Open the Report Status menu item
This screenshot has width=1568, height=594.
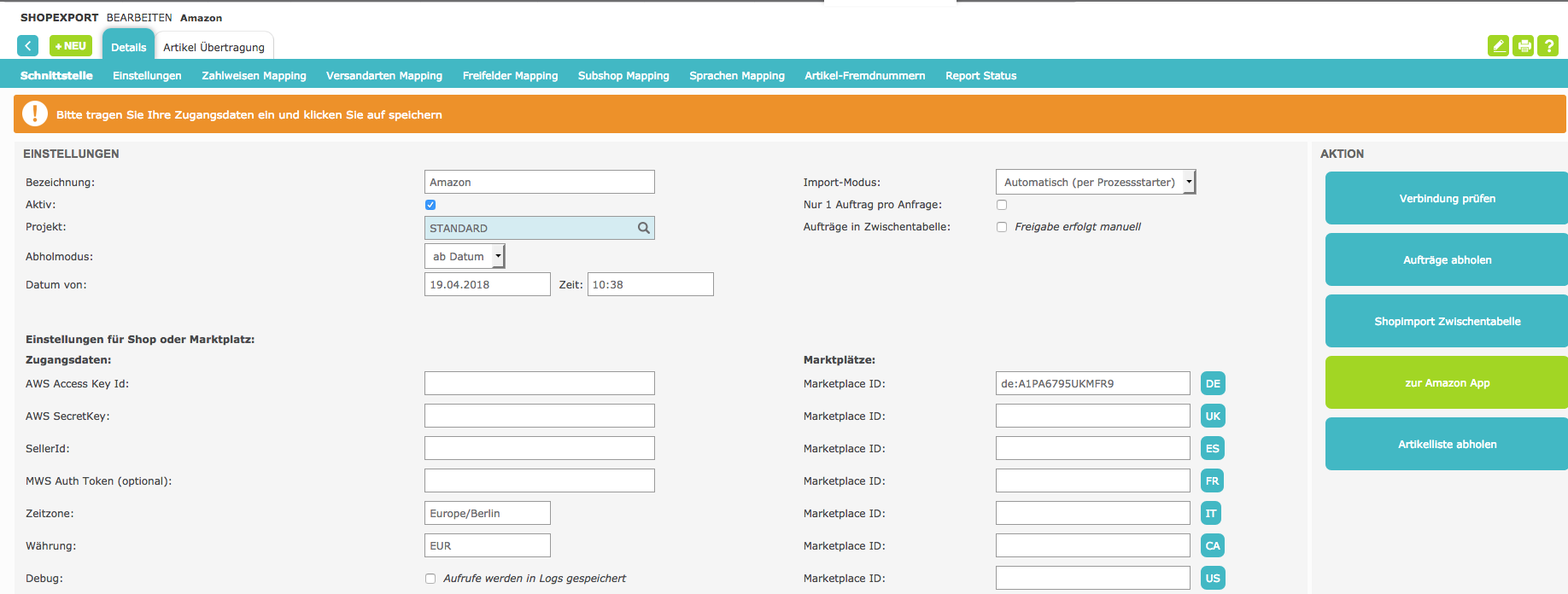coord(980,76)
